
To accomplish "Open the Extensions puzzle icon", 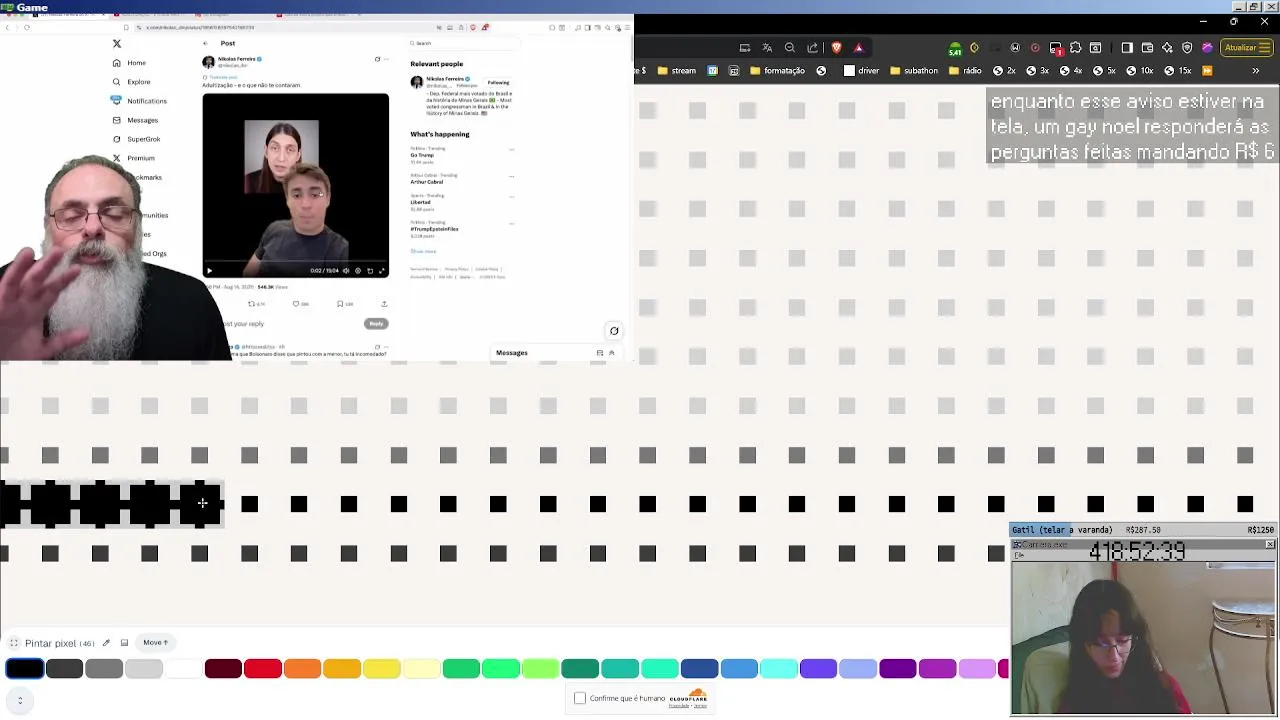I will [1076, 47].
